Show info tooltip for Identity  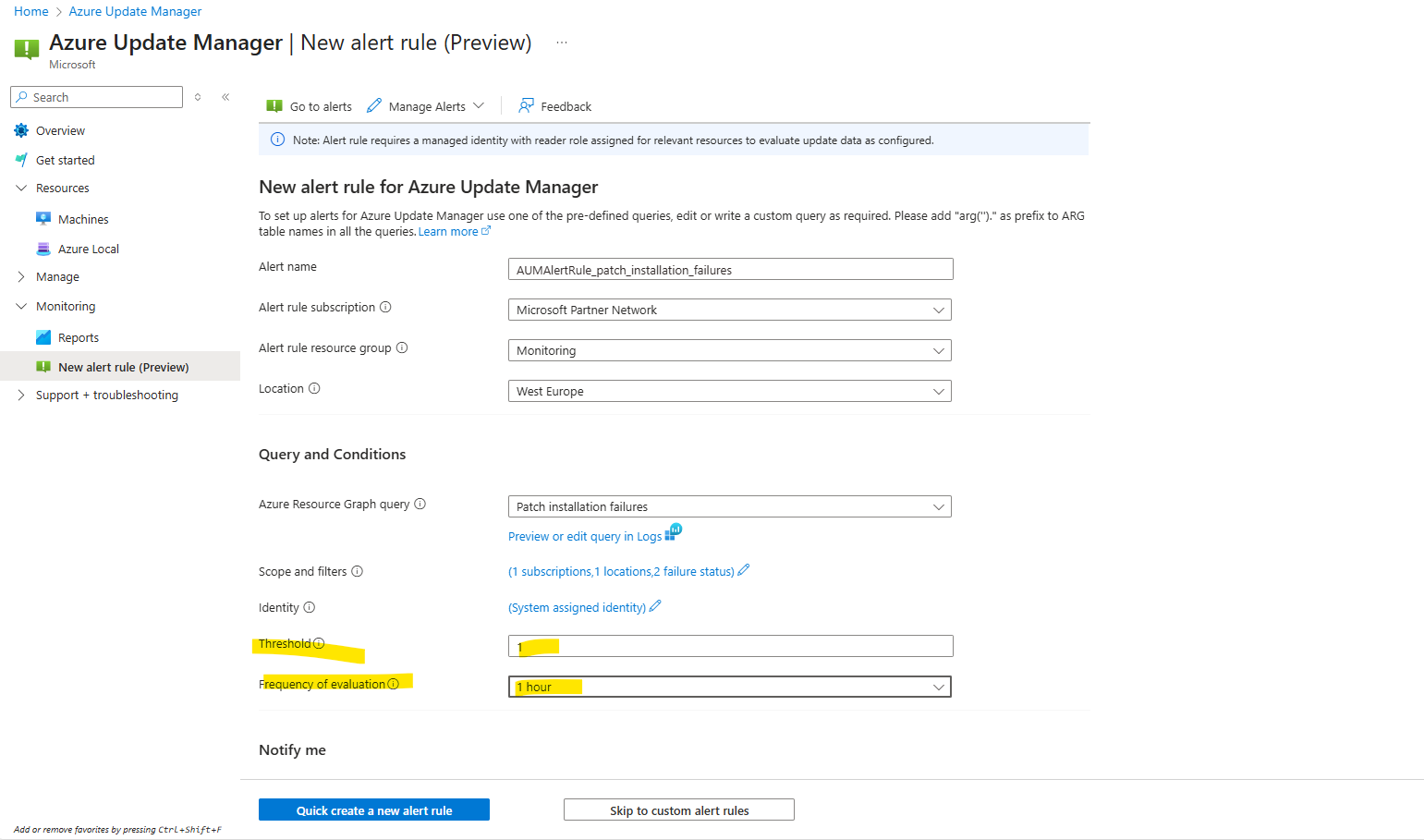coord(310,607)
